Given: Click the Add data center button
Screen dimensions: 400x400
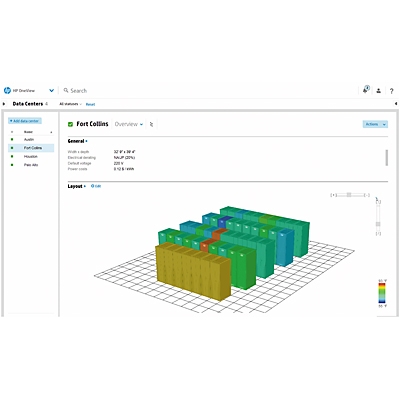Looking at the screenshot, I should point(25,121).
